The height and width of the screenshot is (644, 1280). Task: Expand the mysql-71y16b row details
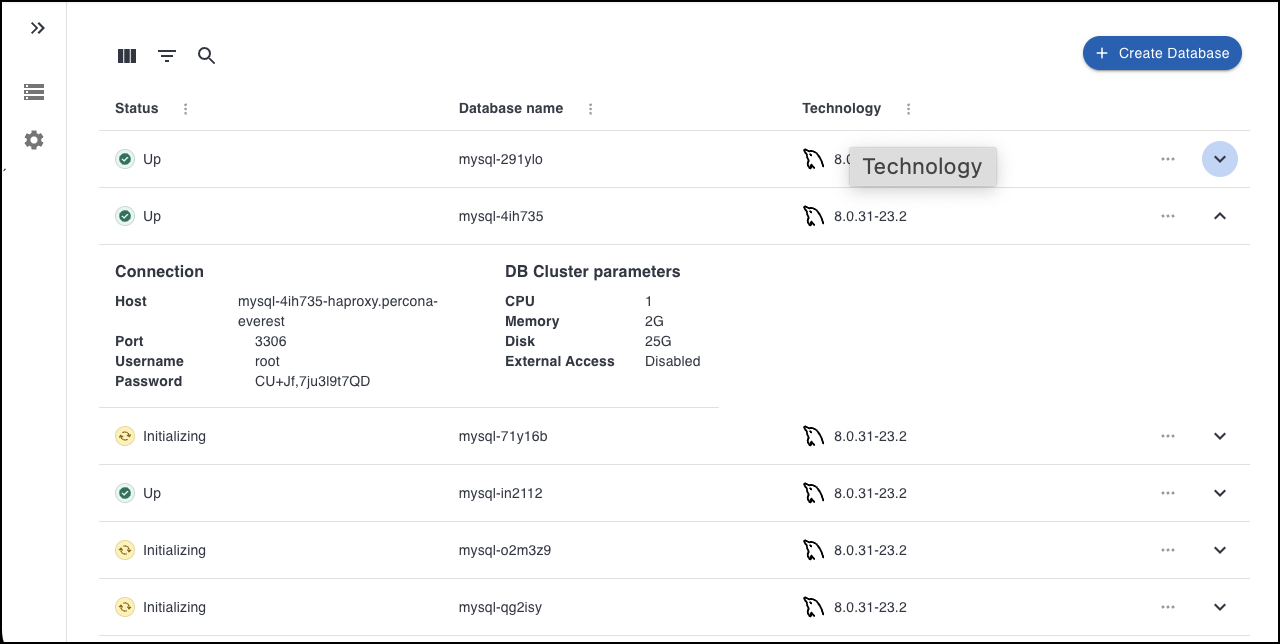click(x=1219, y=436)
